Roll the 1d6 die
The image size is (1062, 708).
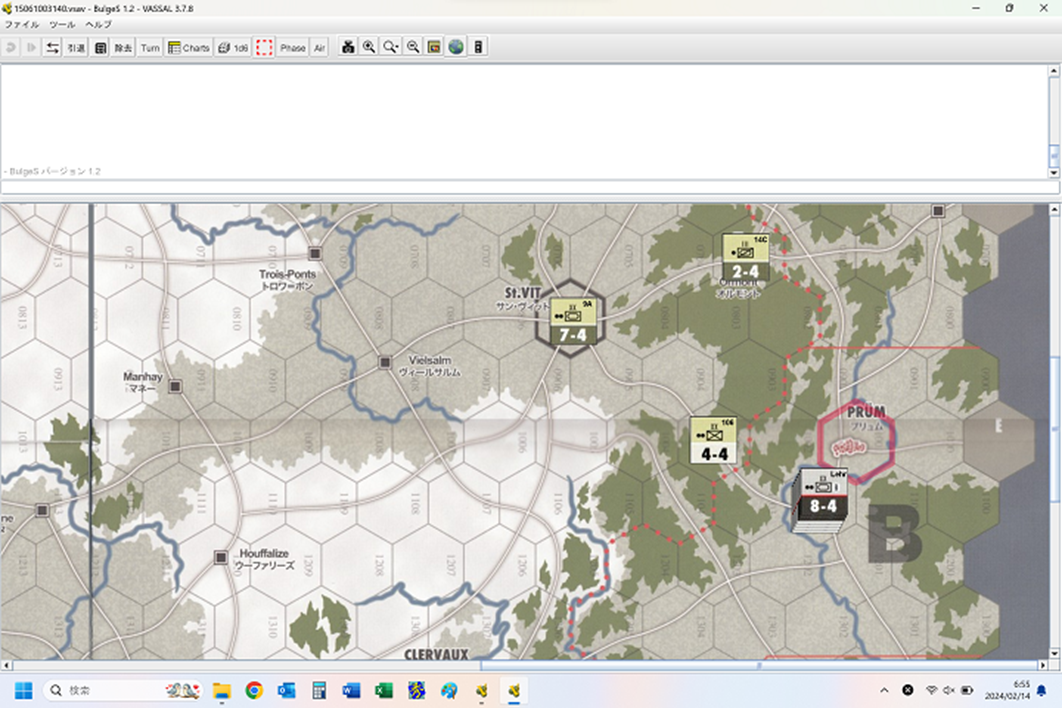point(233,47)
